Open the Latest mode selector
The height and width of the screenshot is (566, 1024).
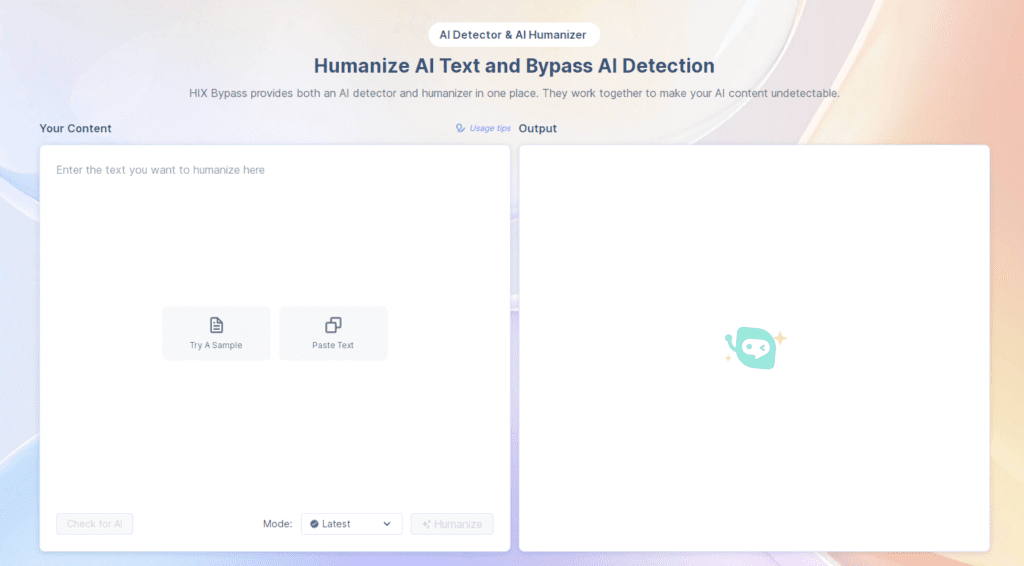(x=351, y=524)
